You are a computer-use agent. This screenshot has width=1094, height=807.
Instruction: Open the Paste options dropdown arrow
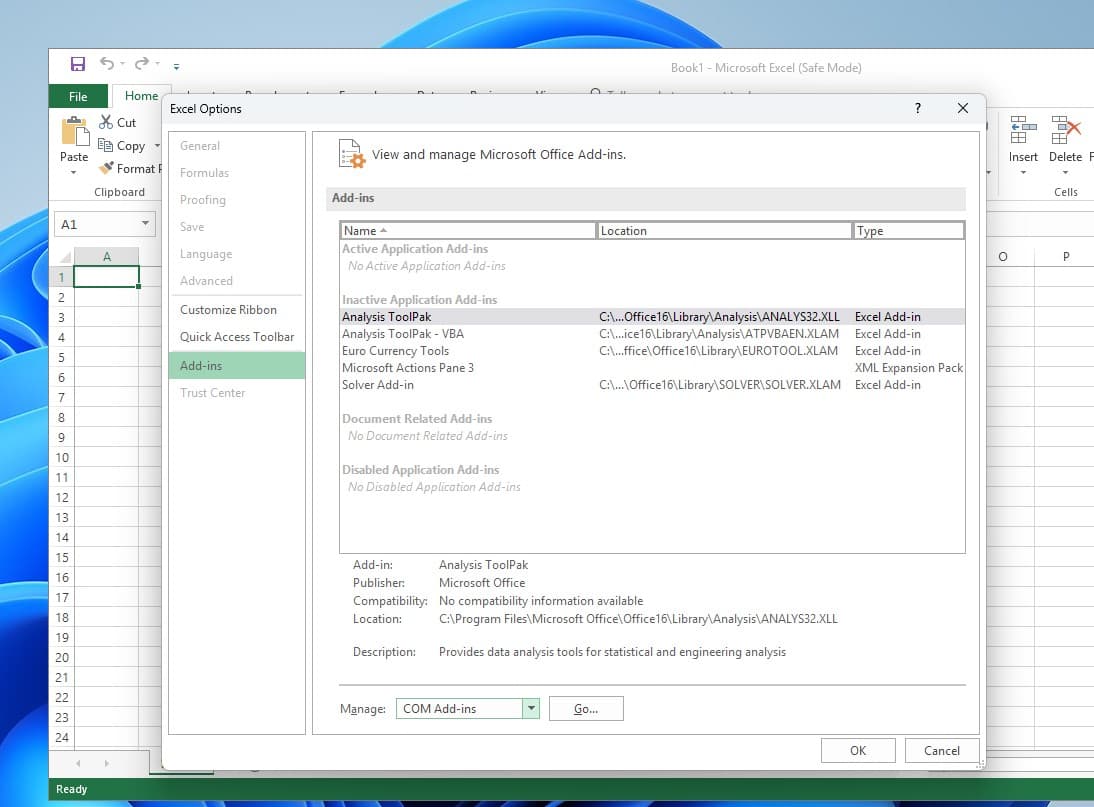point(73,170)
